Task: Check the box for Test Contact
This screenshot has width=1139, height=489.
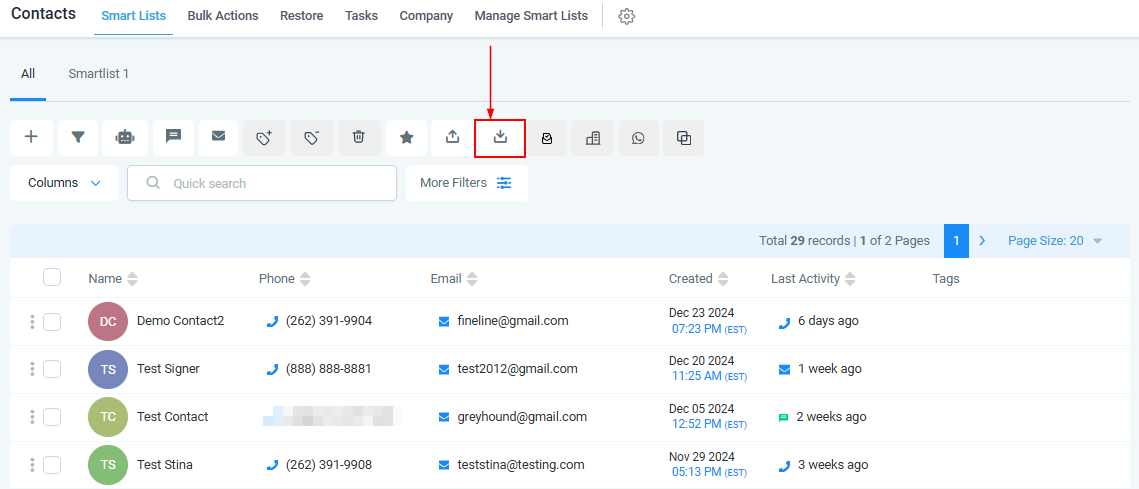Action: click(52, 417)
